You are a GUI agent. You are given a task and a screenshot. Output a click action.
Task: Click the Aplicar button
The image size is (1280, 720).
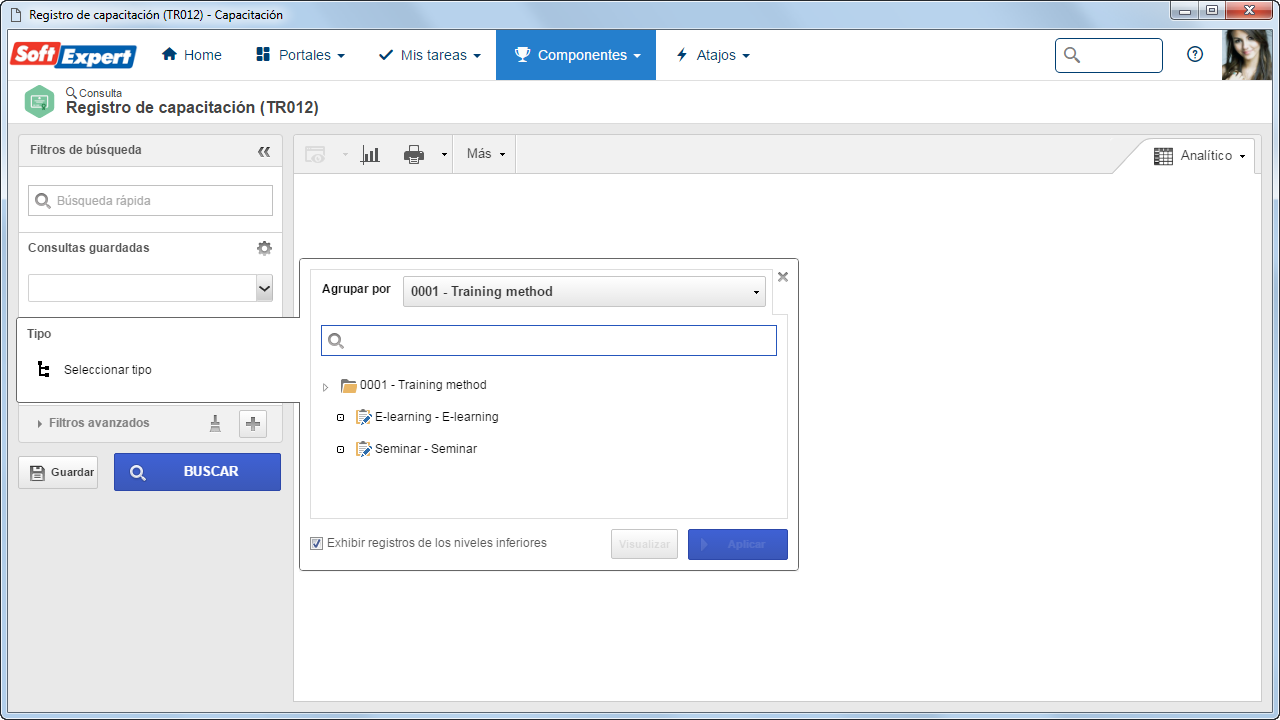[x=738, y=544]
